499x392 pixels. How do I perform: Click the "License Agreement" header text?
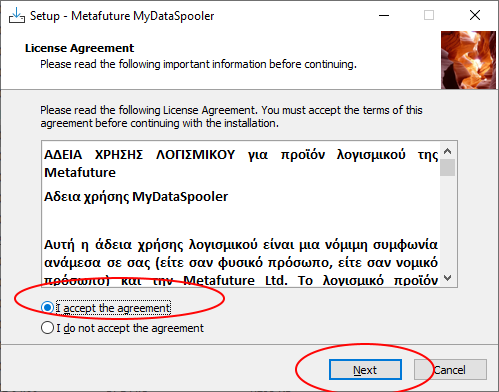coord(79,48)
